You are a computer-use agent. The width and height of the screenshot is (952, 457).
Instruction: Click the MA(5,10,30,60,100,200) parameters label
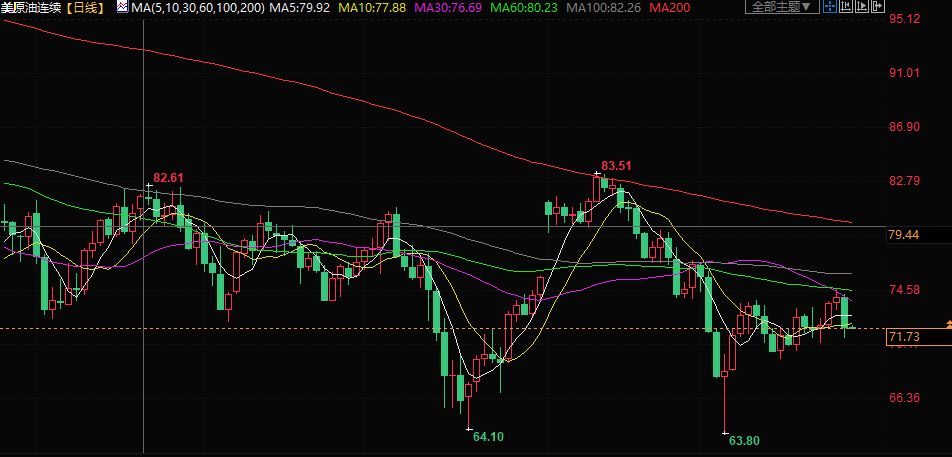pyautogui.click(x=198, y=8)
